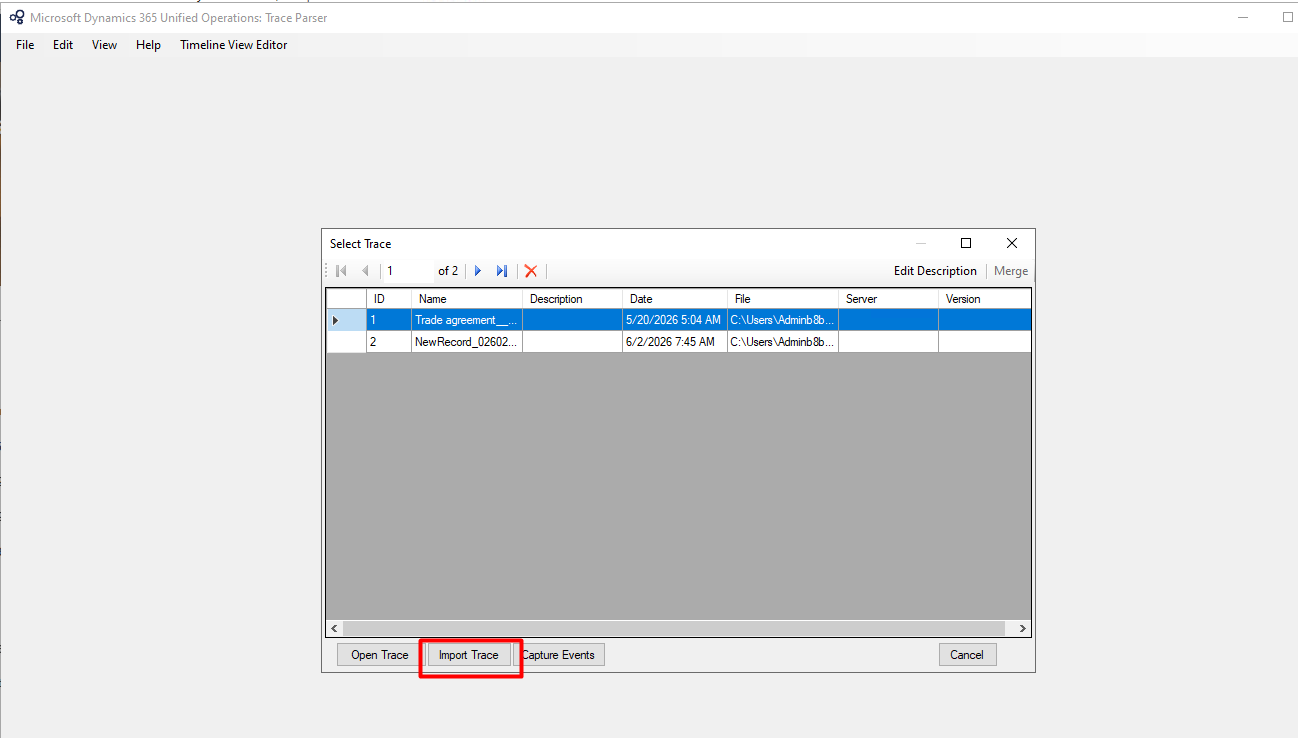The image size is (1298, 738).
Task: Select the Trade agreement trace name cell
Action: point(466,320)
